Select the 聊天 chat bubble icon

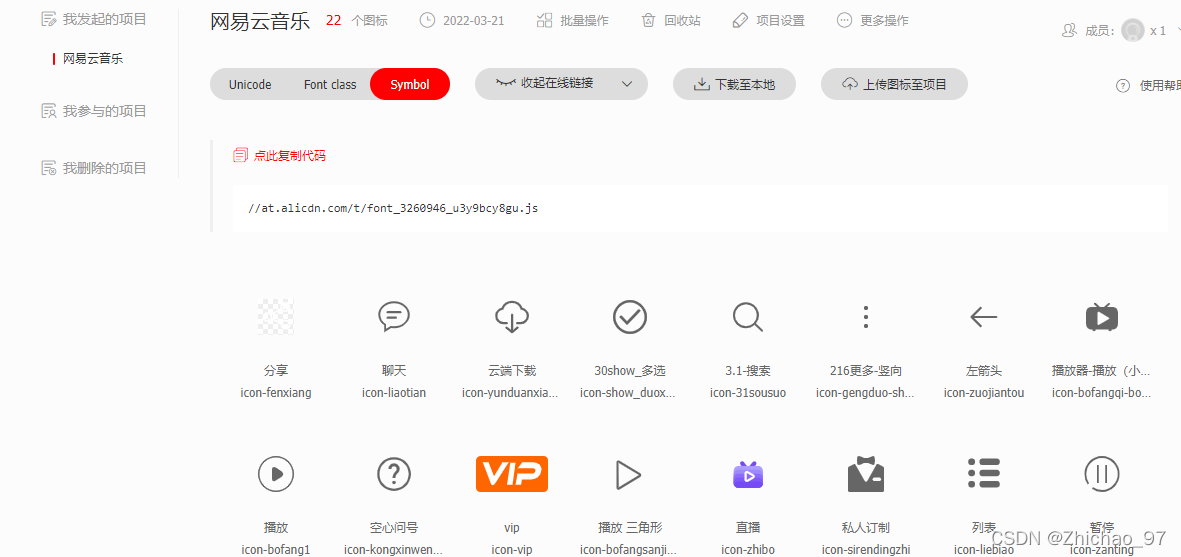pos(394,317)
